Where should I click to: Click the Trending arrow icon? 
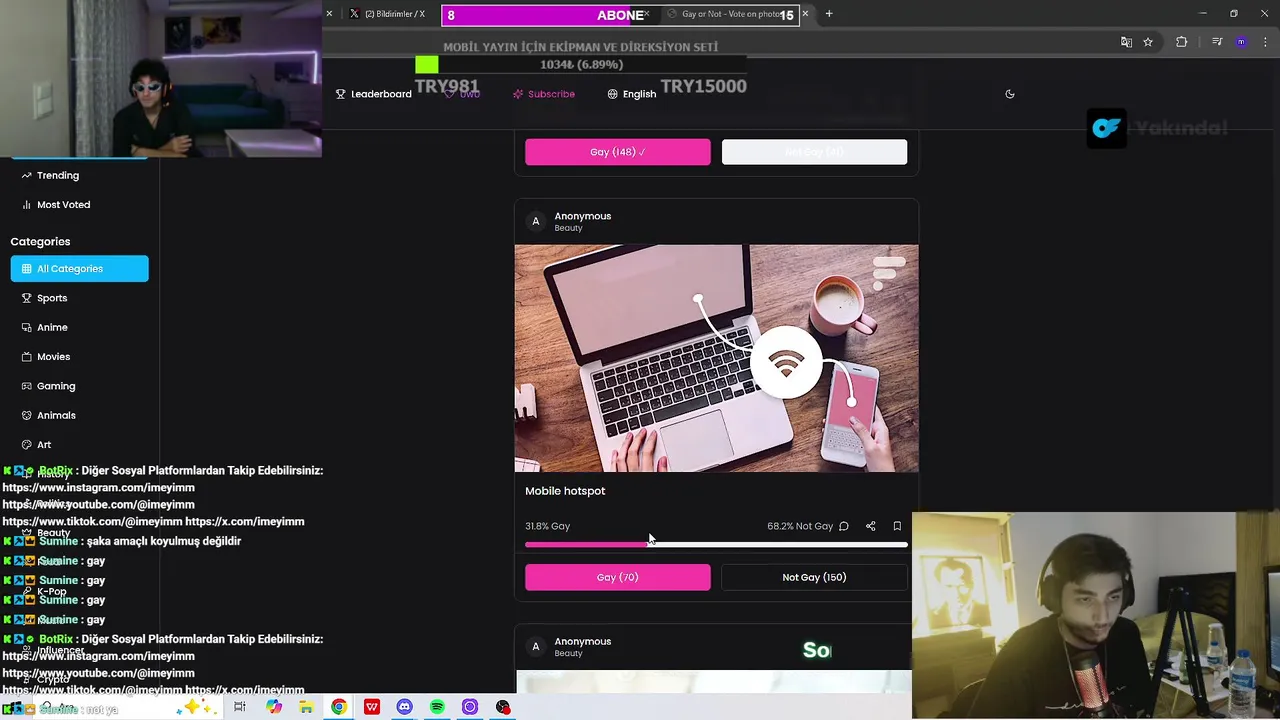27,175
